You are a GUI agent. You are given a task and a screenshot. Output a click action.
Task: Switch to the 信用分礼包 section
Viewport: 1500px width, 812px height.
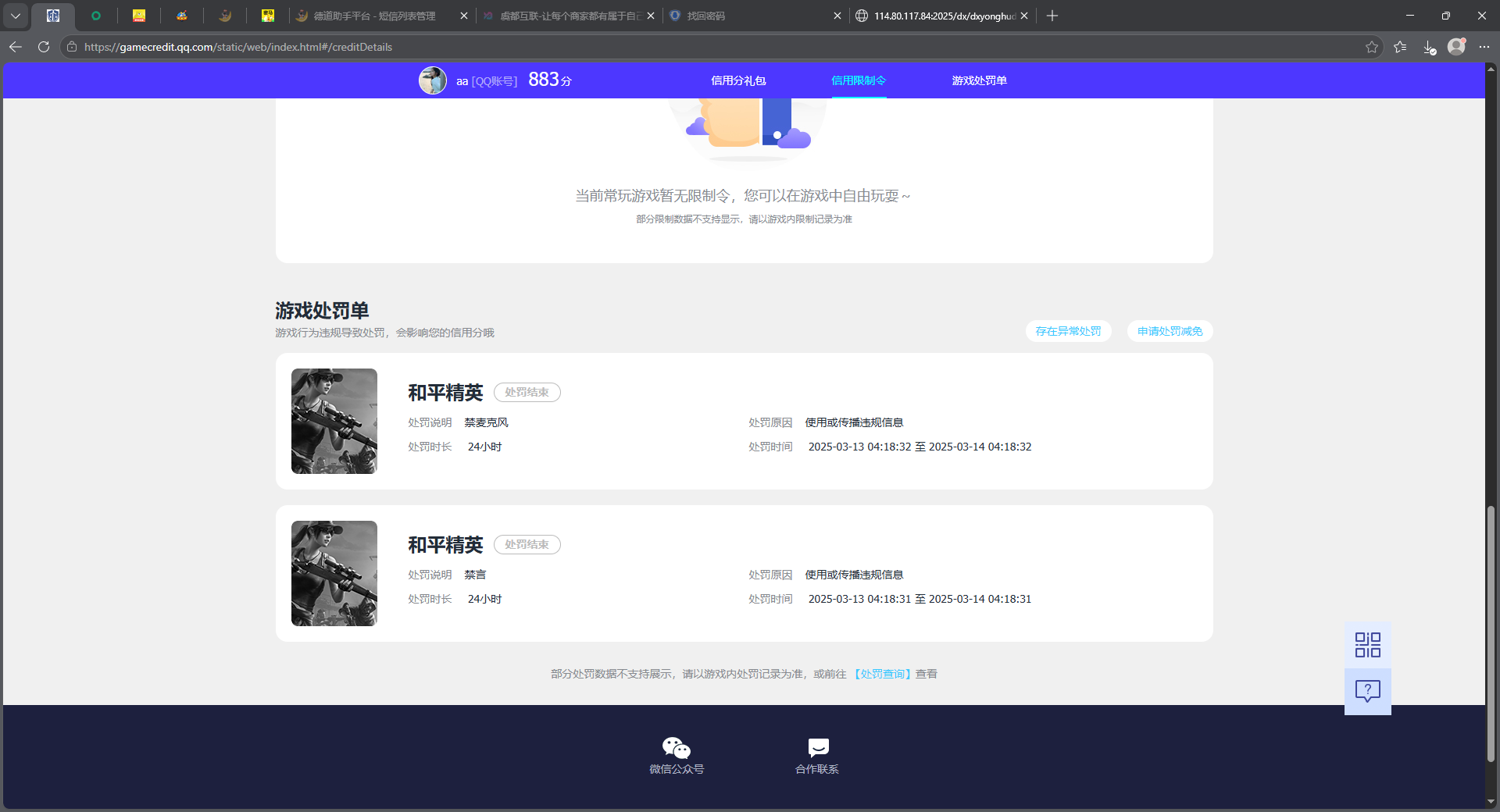[x=738, y=80]
